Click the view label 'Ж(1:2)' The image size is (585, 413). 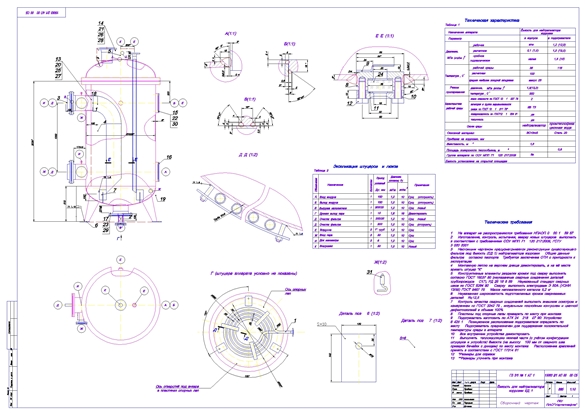point(380,262)
